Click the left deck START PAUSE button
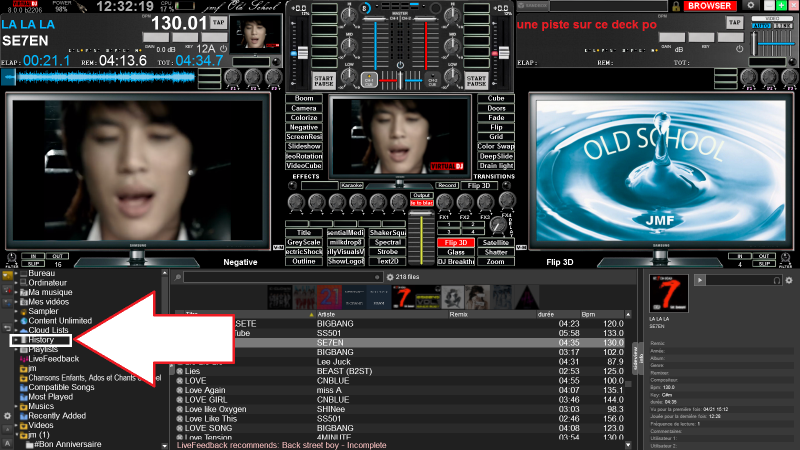Screen dimensions: 800x450 tap(323, 81)
